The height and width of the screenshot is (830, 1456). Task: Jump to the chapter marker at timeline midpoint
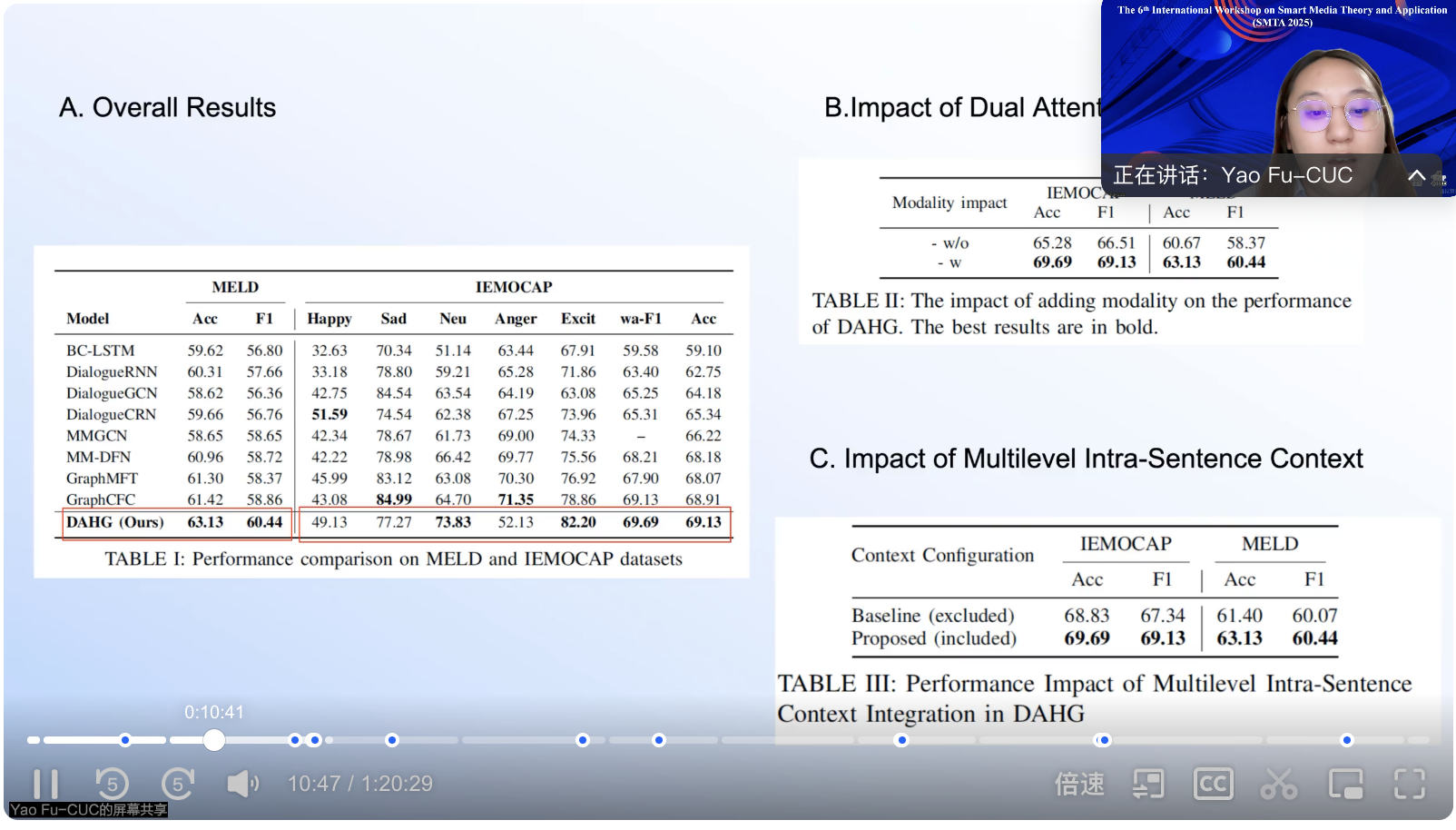click(x=659, y=740)
